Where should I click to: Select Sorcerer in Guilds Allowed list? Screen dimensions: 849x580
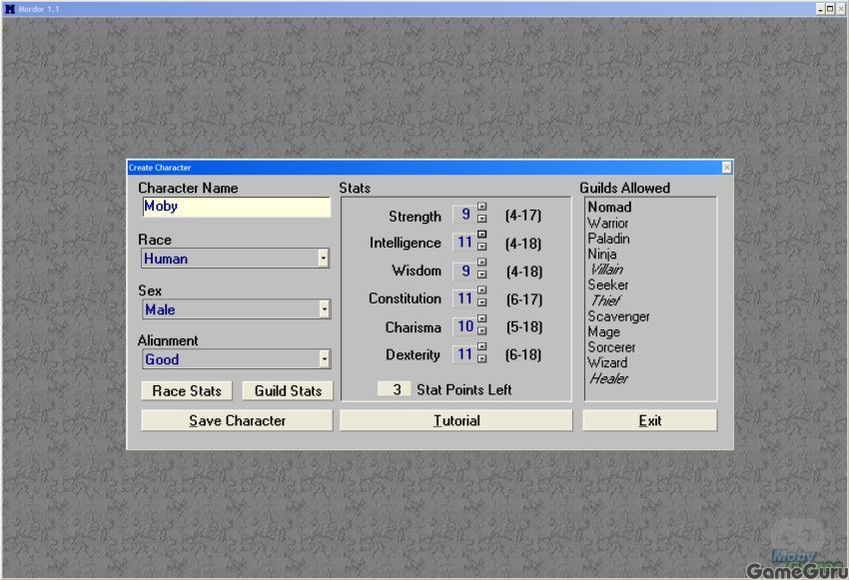(x=611, y=347)
